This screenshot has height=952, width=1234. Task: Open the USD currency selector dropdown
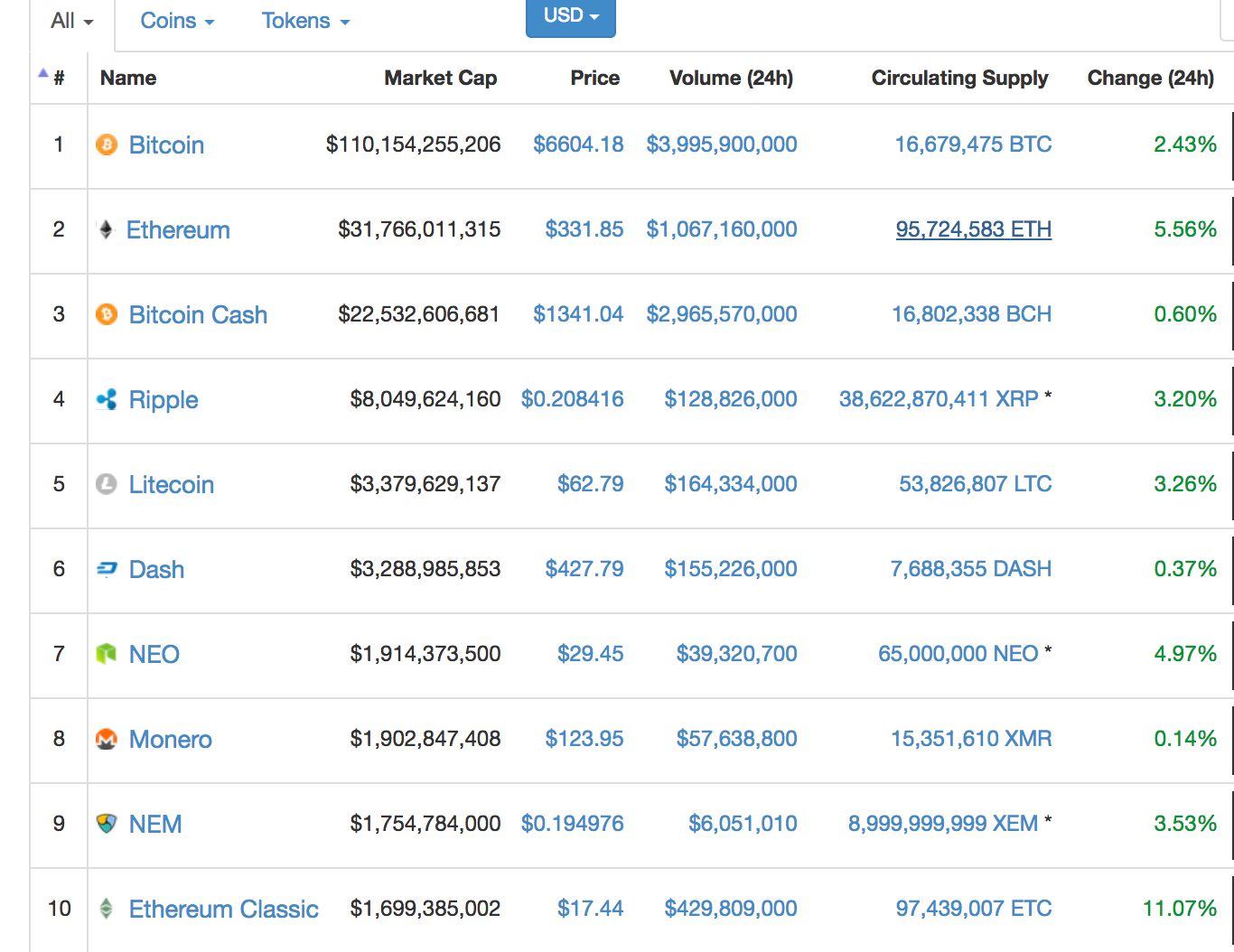[x=570, y=16]
